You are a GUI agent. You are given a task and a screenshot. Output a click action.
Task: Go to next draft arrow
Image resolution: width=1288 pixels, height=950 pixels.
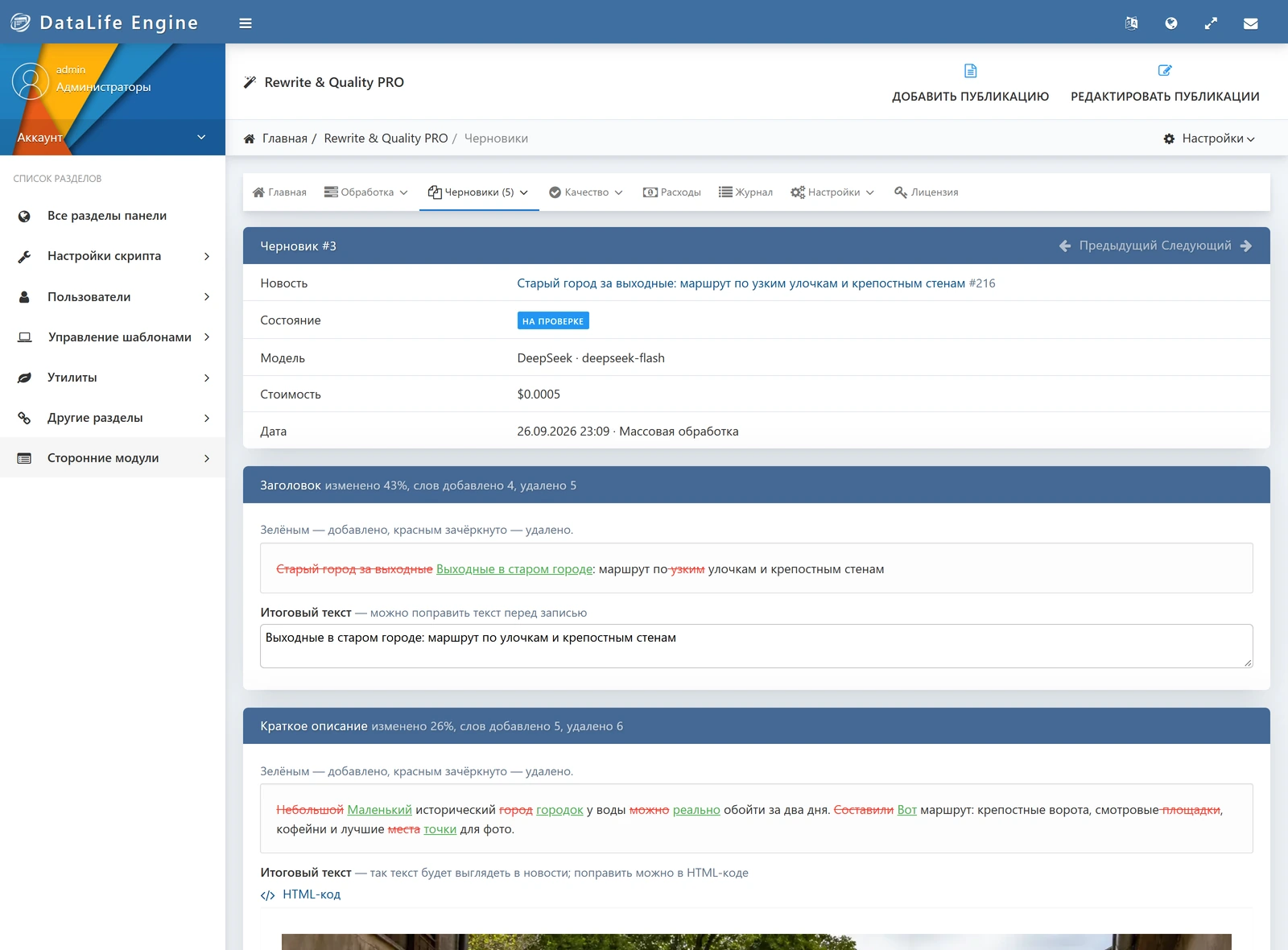coord(1246,246)
